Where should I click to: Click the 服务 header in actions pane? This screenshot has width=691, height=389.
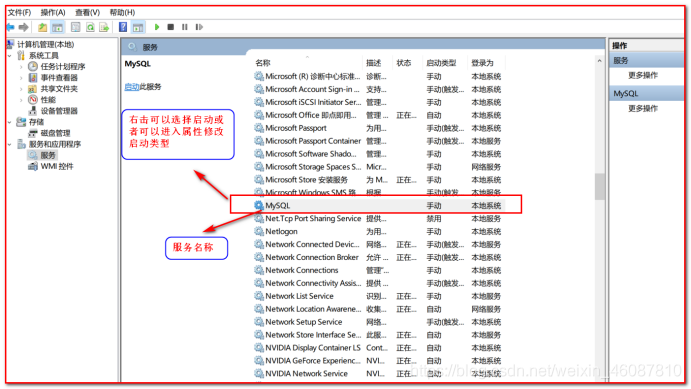click(647, 60)
